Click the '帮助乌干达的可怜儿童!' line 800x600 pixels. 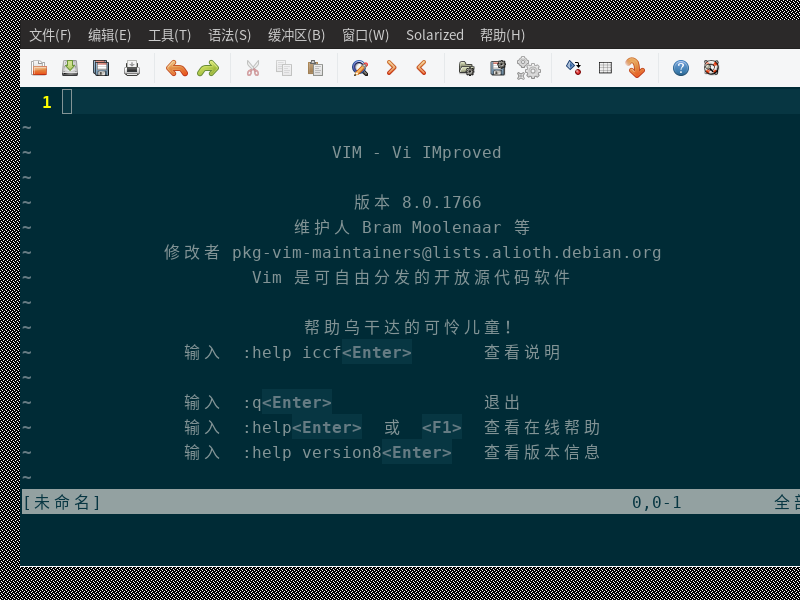pyautogui.click(x=408, y=328)
